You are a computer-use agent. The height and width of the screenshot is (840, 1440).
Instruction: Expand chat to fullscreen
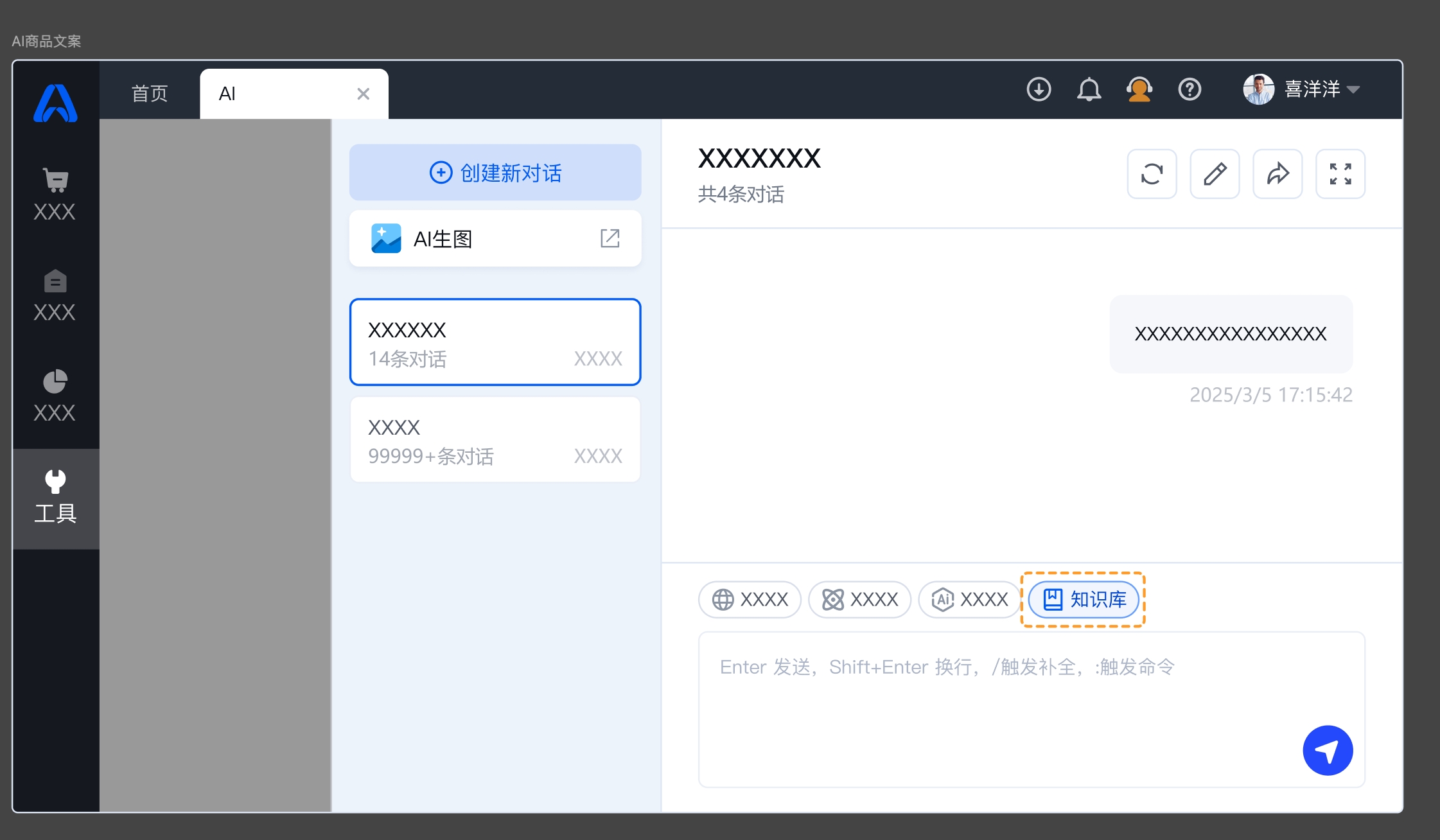[1340, 174]
